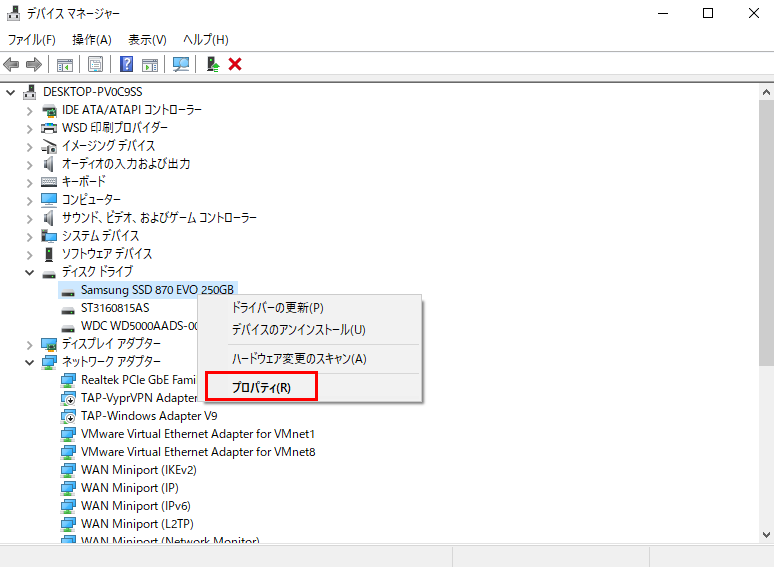Click the blue Help question mark icon
The width and height of the screenshot is (774, 567).
pyautogui.click(x=126, y=64)
